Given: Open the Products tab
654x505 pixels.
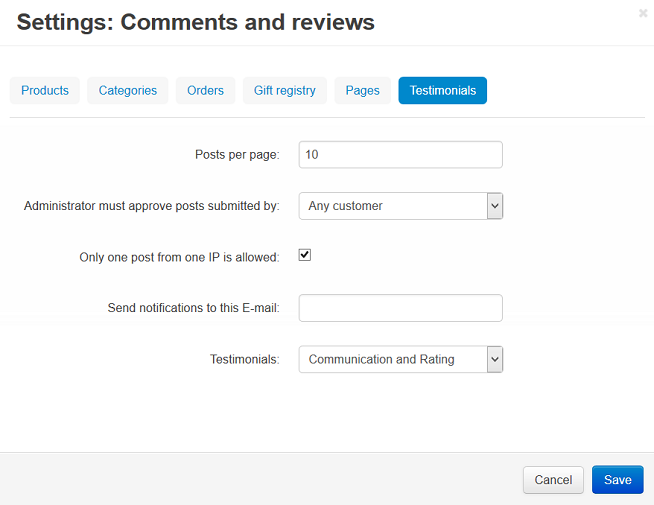Looking at the screenshot, I should click(x=45, y=90).
